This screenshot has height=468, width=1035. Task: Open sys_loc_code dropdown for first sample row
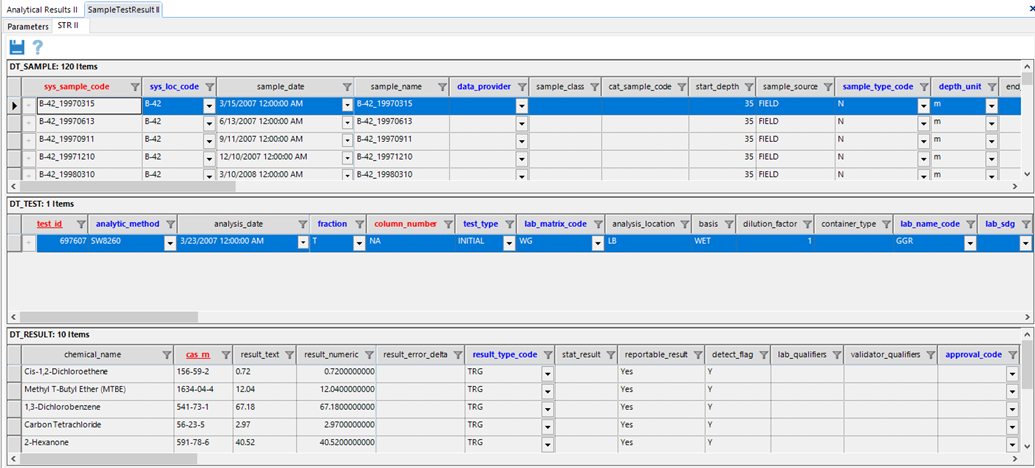click(x=209, y=104)
